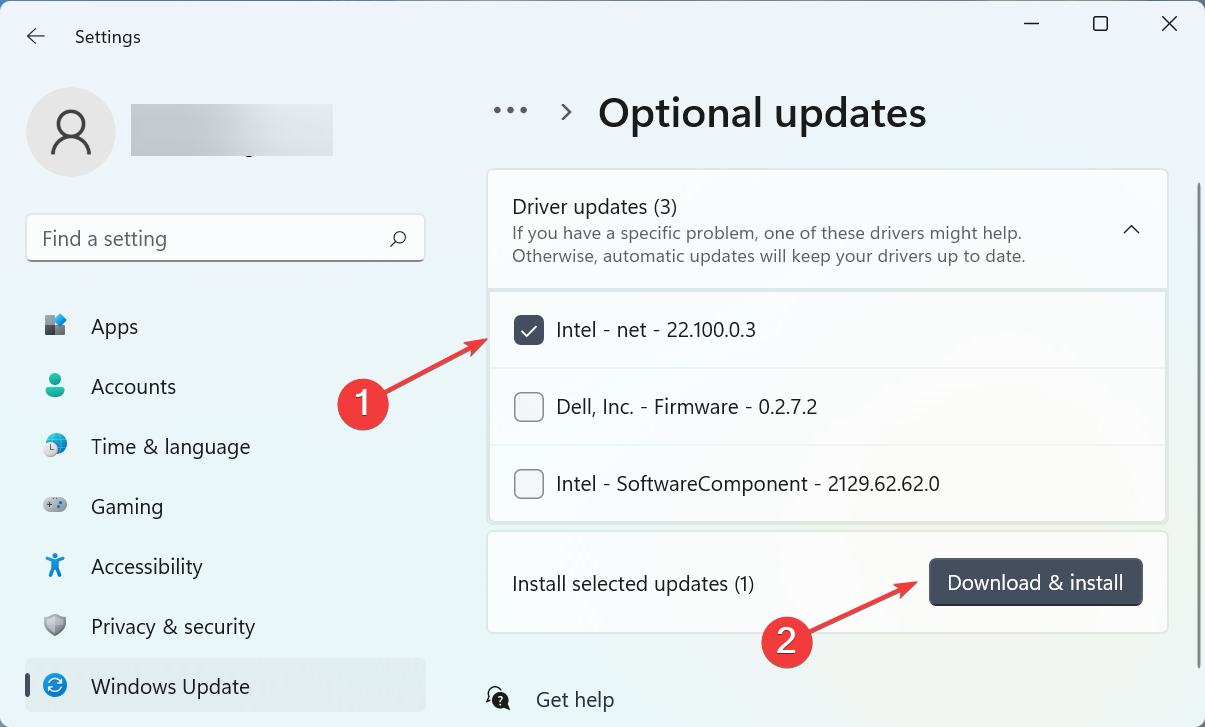Click the user profile avatar icon
This screenshot has height=727, width=1205.
pos(70,132)
